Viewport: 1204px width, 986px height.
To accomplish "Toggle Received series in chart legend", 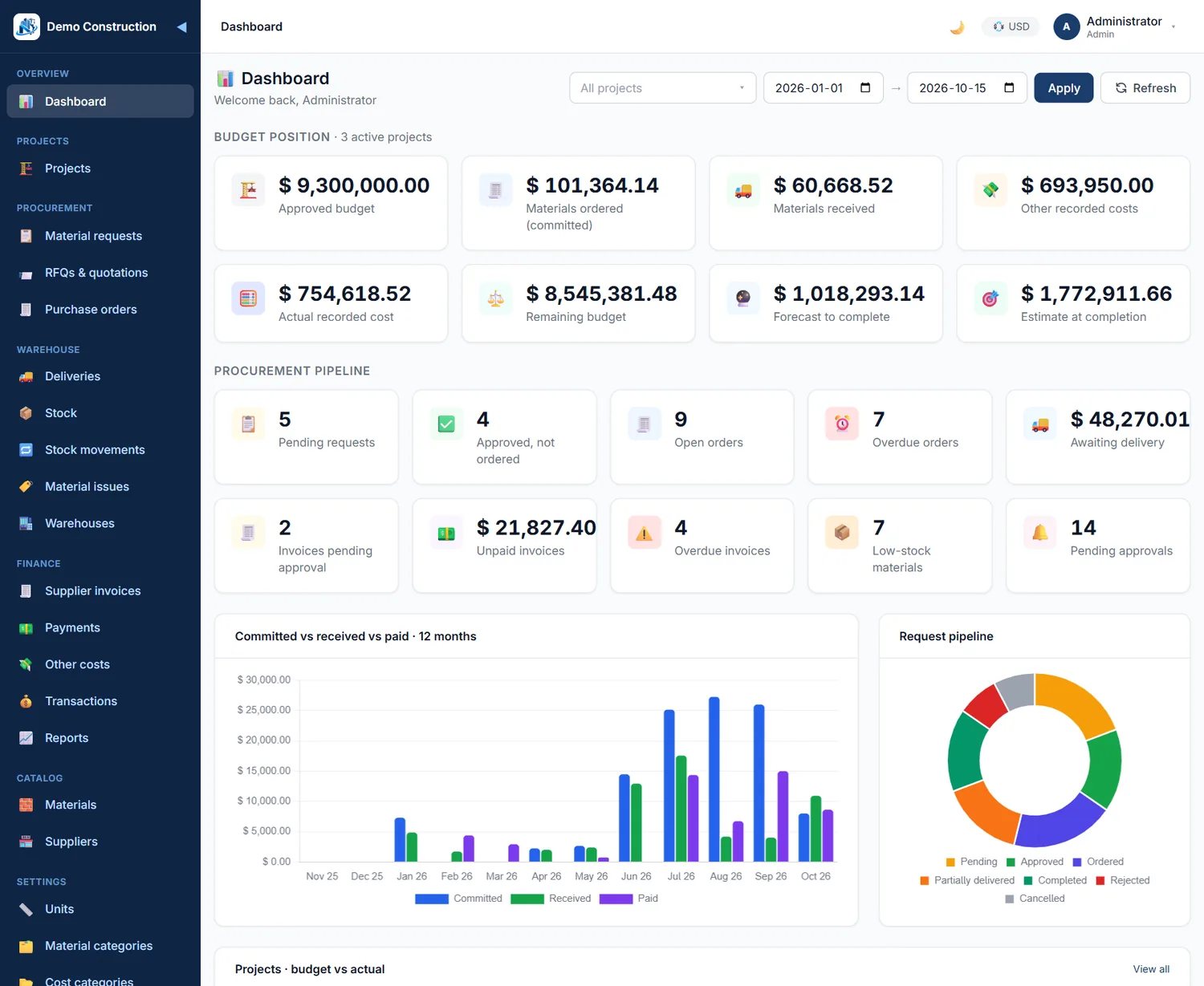I will click(551, 899).
